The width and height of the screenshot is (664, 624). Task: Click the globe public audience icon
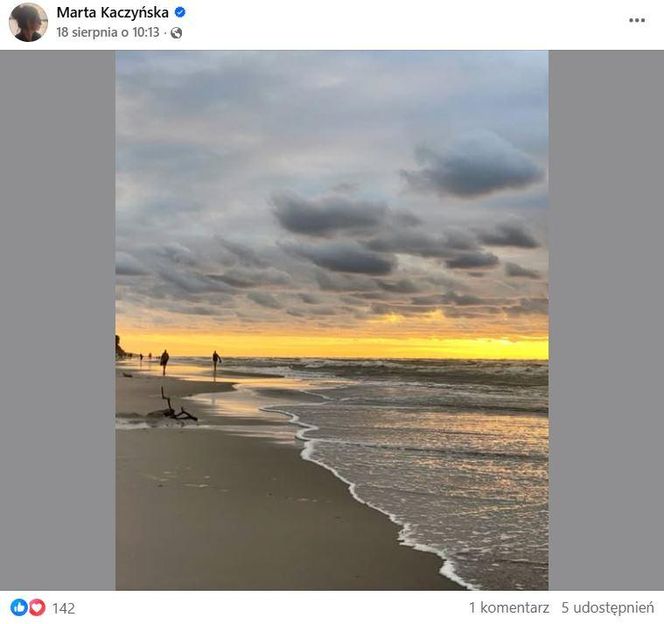click(177, 33)
